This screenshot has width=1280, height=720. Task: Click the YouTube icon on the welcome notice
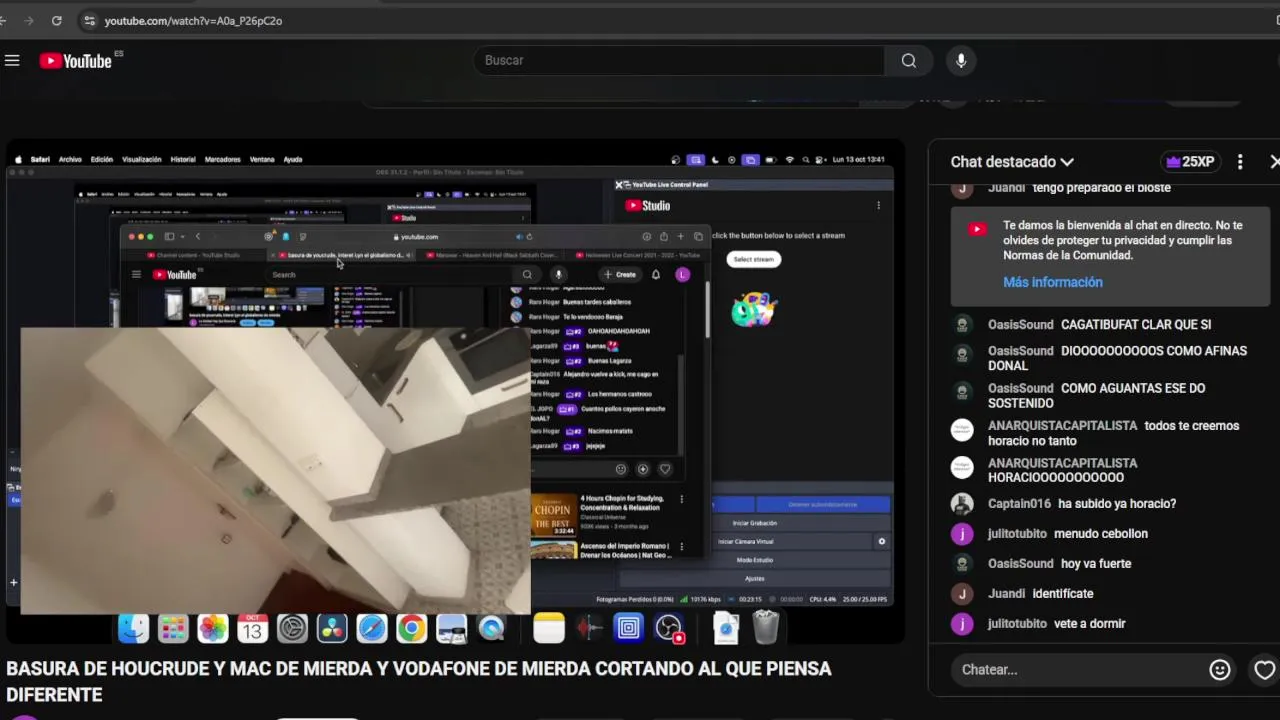pyautogui.click(x=977, y=229)
